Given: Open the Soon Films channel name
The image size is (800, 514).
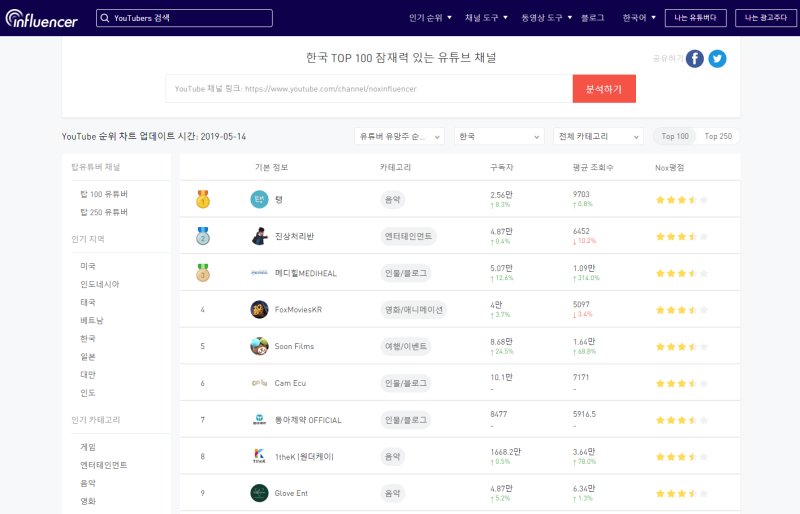Looking at the screenshot, I should 294,347.
